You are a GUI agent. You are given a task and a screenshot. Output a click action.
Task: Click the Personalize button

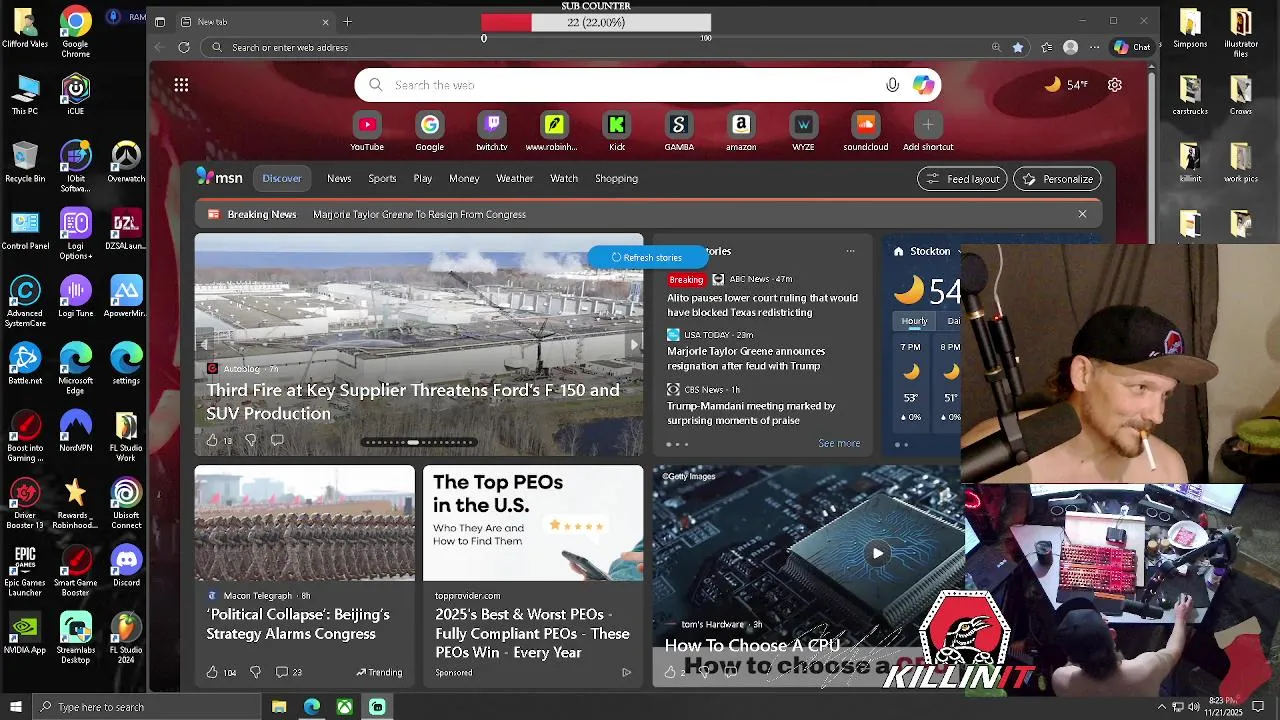click(x=1057, y=179)
